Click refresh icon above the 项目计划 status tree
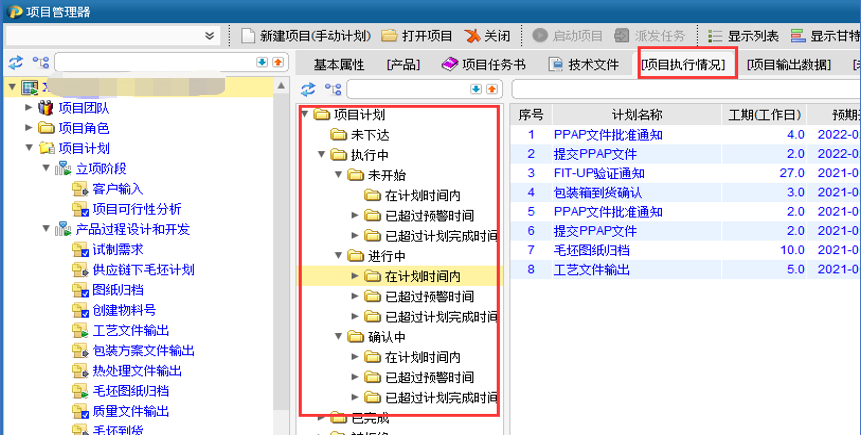Screen dimensions: 863x435 tap(308, 89)
